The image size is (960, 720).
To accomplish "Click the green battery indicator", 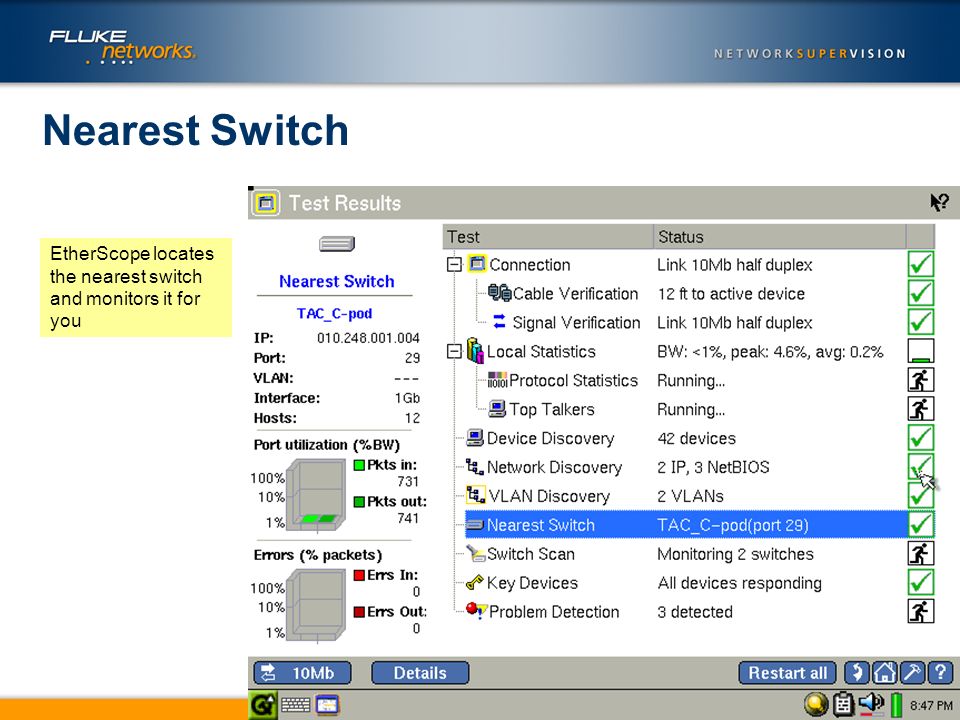I will tap(896, 705).
